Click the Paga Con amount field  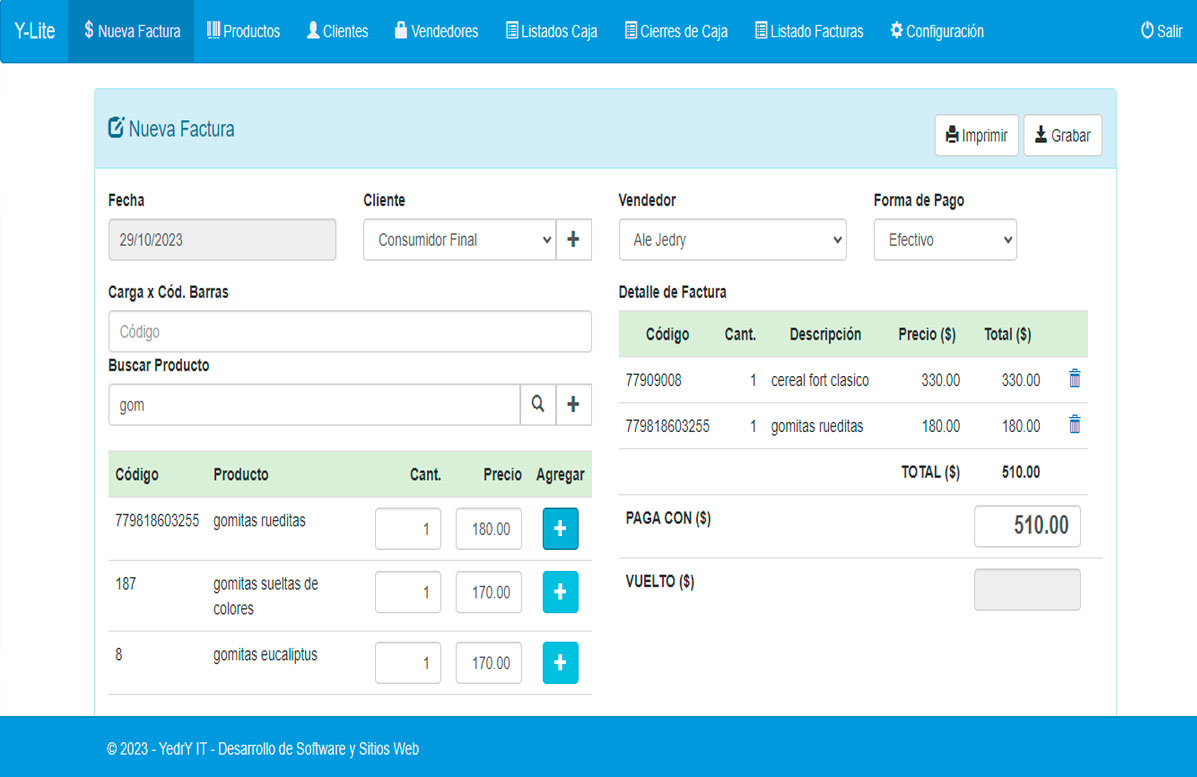pyautogui.click(x=1027, y=526)
